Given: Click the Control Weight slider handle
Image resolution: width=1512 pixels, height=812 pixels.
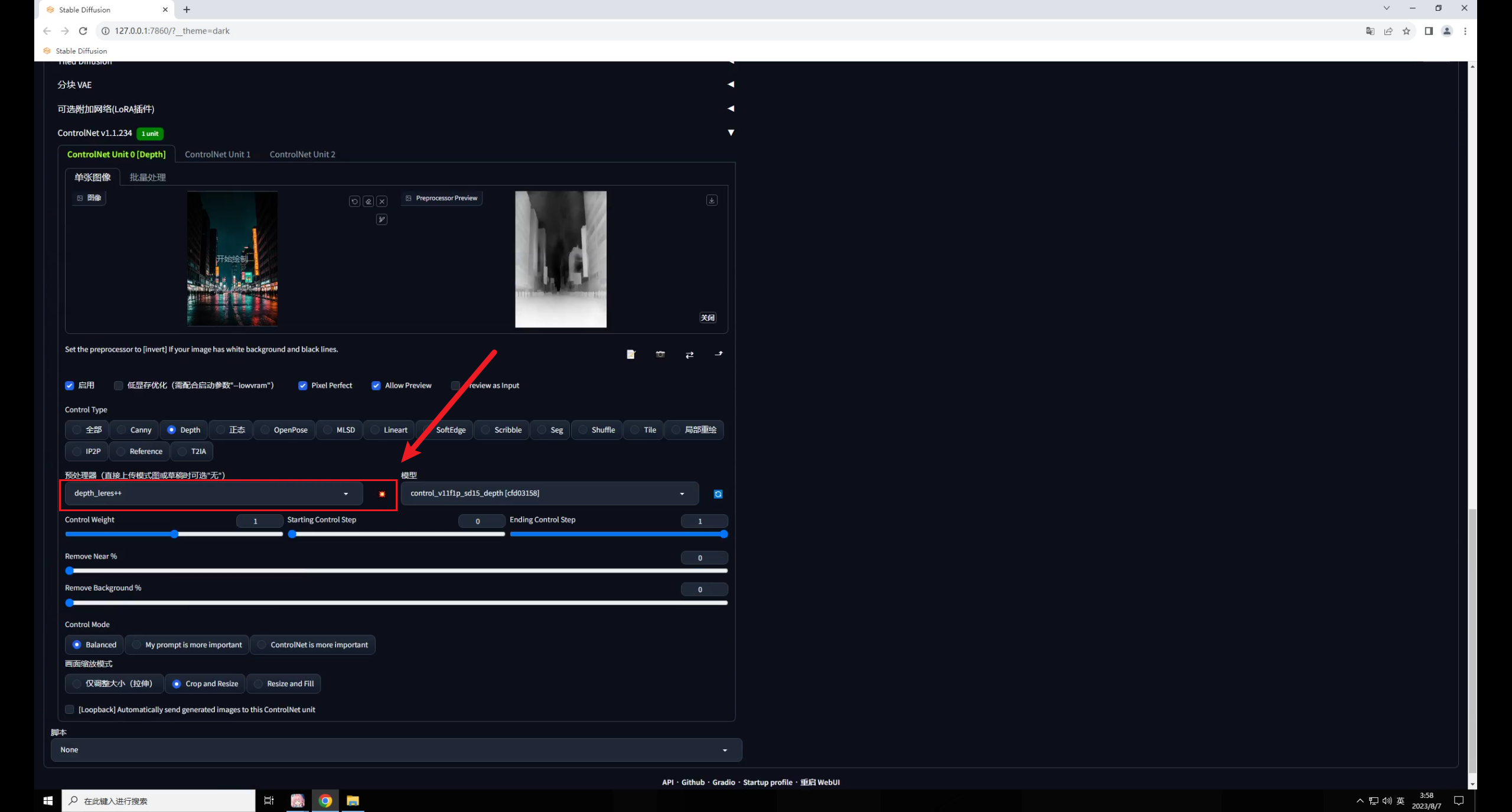Looking at the screenshot, I should [x=174, y=534].
